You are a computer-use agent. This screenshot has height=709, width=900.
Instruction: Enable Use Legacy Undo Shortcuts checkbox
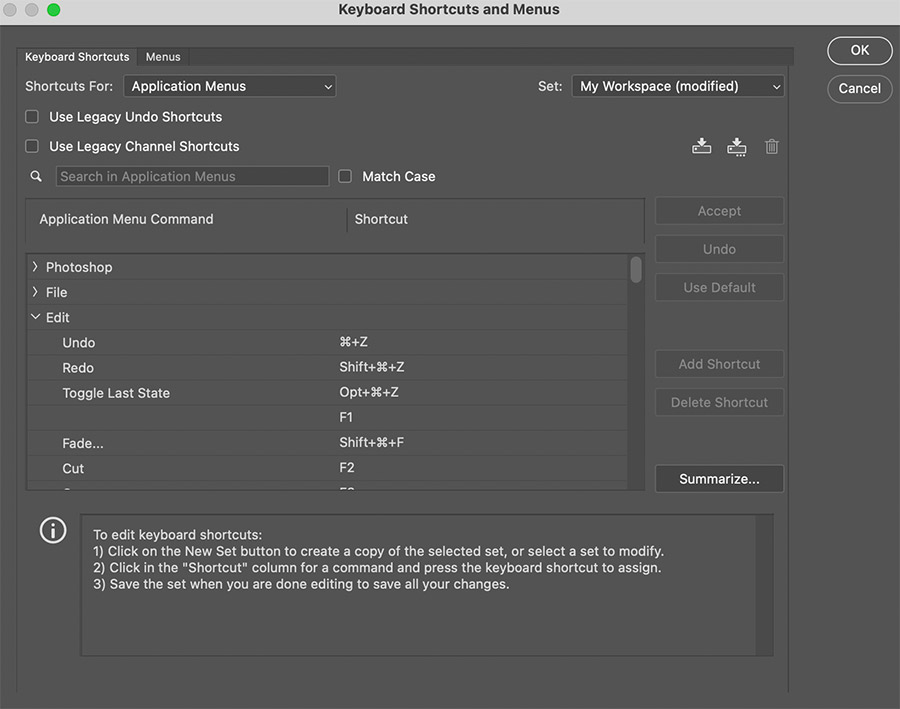[32, 117]
